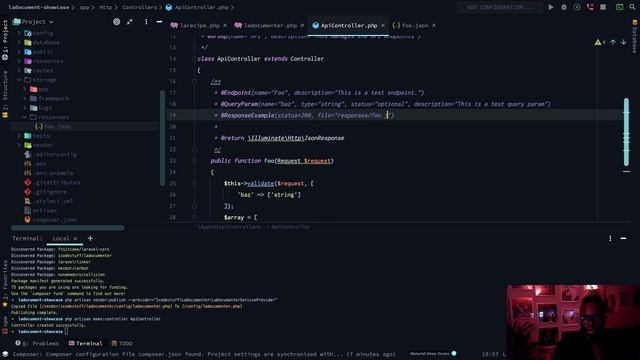Open the green run-anything toolbar icon
Viewport: 640px width, 360px height.
[x=619, y=7]
